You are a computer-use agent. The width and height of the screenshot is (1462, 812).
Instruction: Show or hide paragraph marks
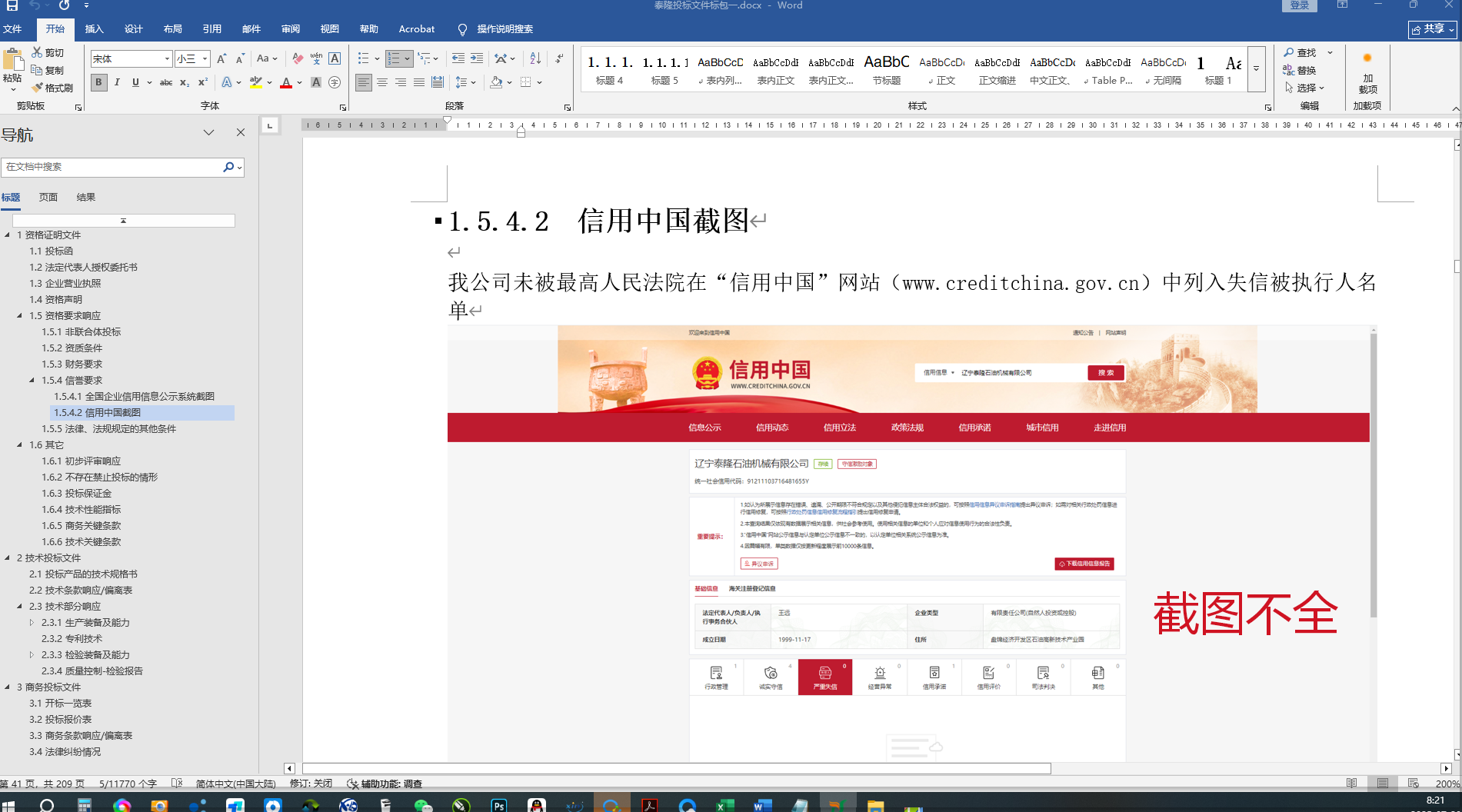tap(559, 58)
